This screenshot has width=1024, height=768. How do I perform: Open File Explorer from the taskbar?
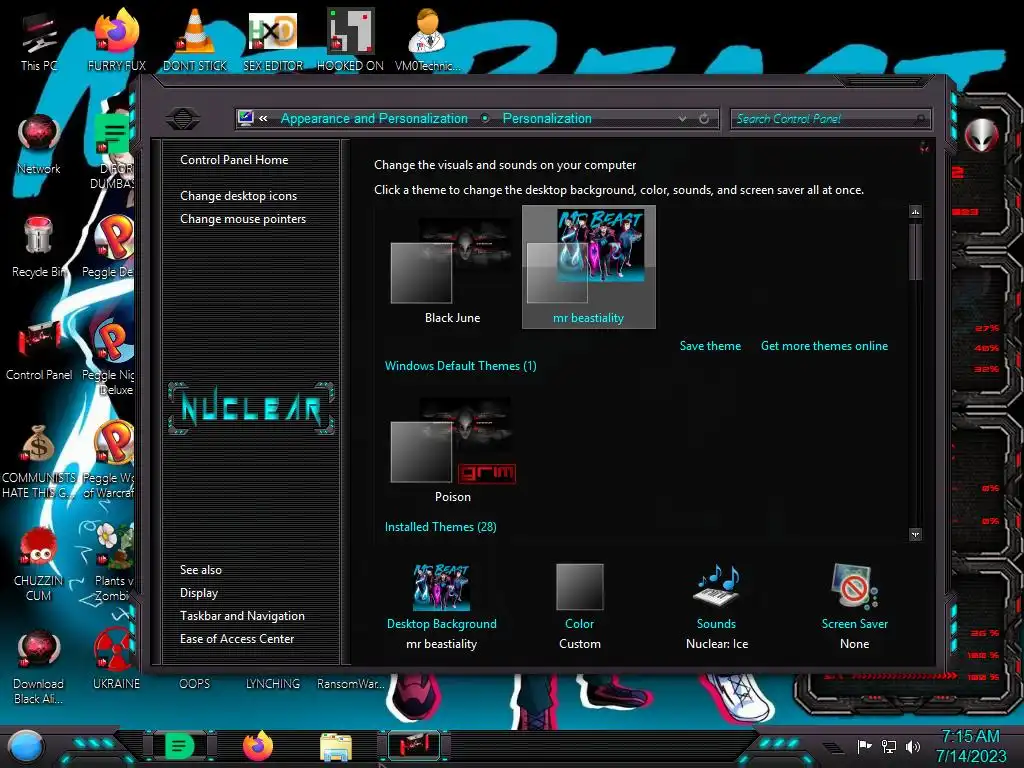click(336, 746)
